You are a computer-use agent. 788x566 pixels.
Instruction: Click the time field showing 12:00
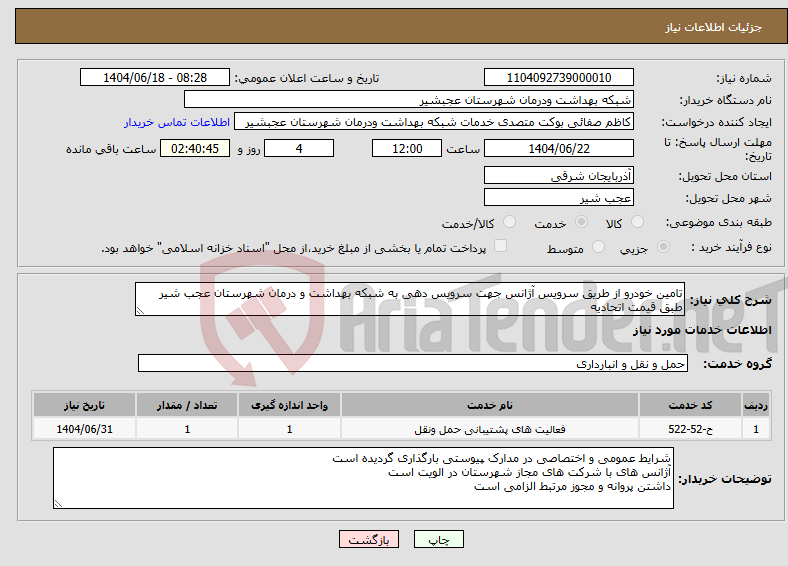407,148
